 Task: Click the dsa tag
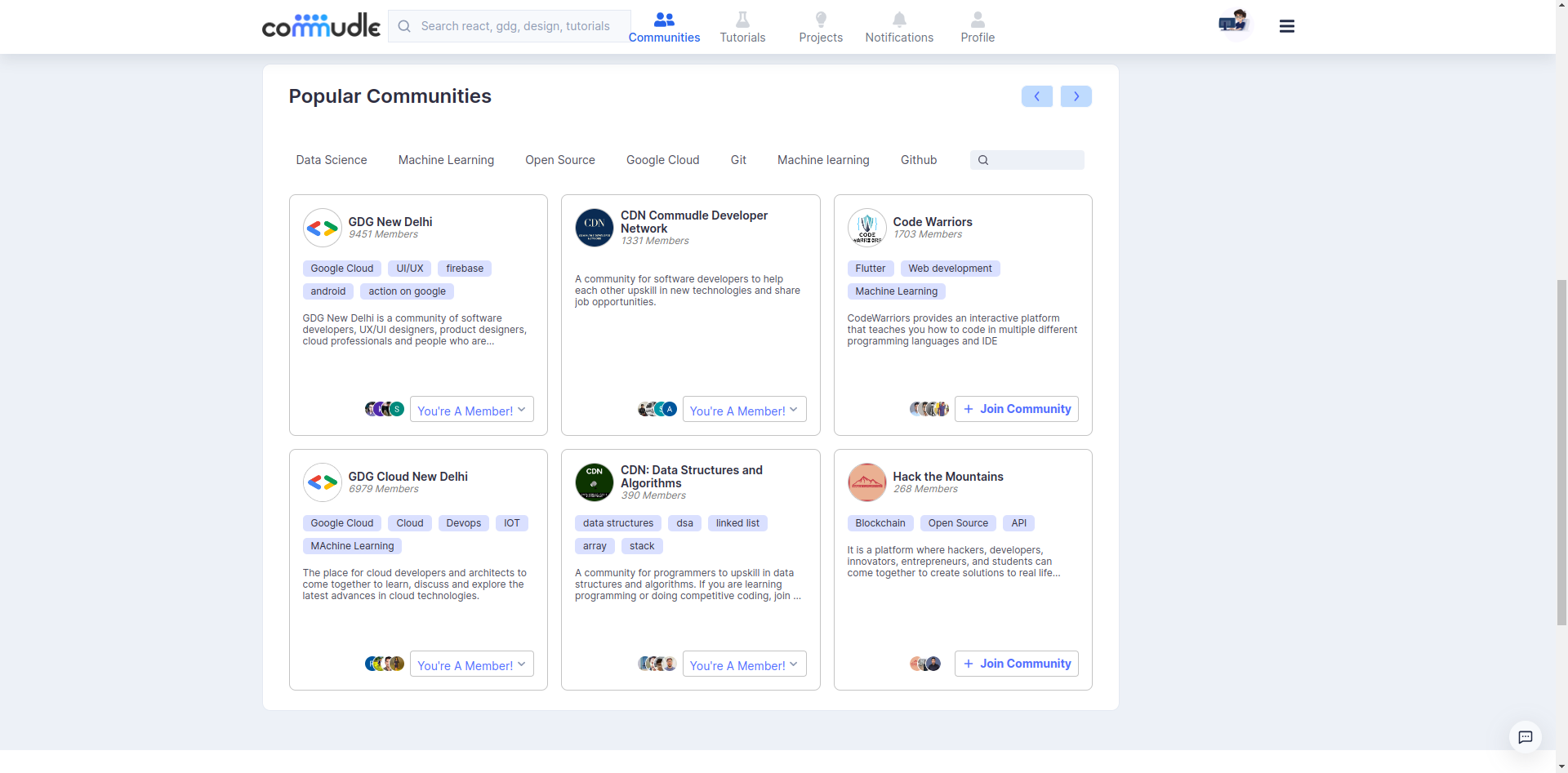(685, 523)
